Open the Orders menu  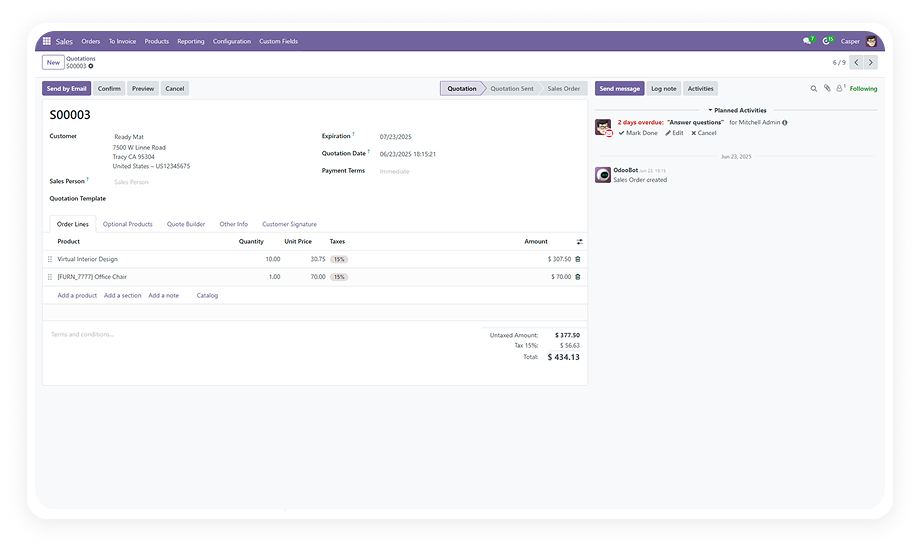90,42
